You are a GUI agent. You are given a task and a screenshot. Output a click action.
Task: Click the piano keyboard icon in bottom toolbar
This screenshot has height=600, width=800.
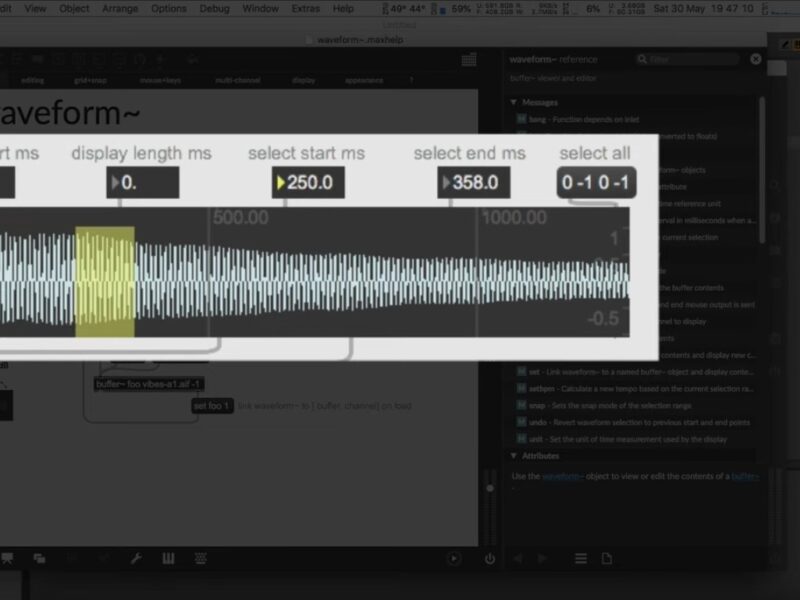click(169, 558)
